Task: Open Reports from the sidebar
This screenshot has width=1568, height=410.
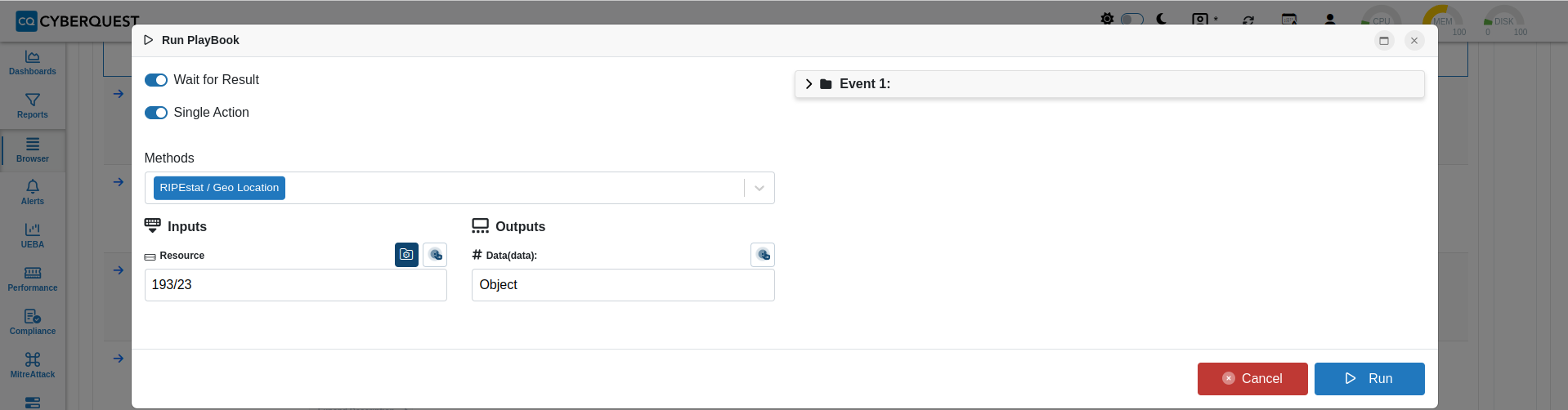Action: 33,106
